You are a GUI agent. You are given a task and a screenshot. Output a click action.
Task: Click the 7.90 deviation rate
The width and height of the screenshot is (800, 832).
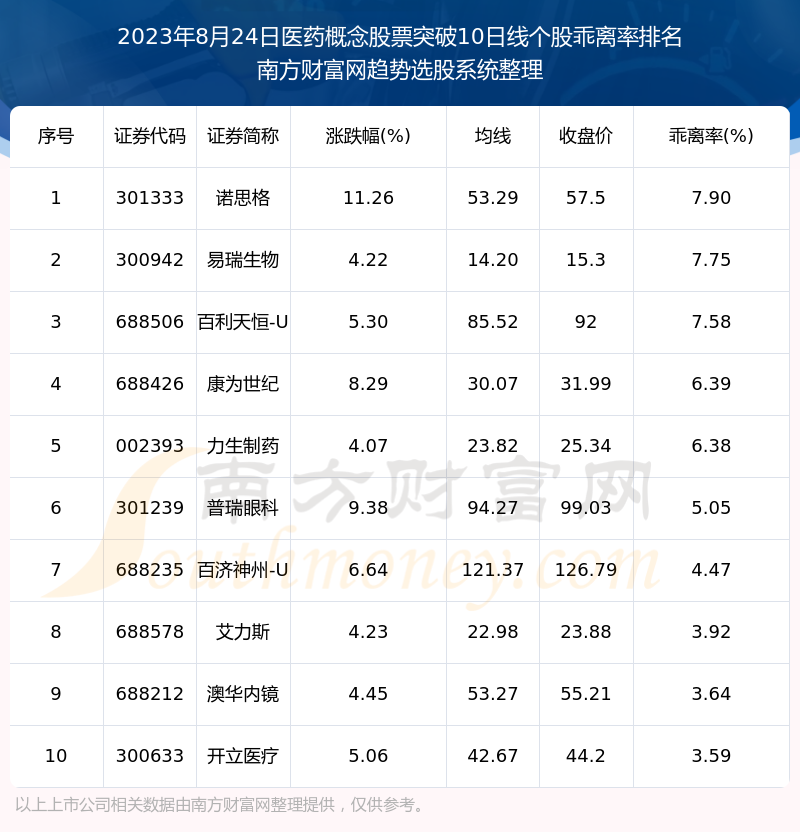click(711, 198)
